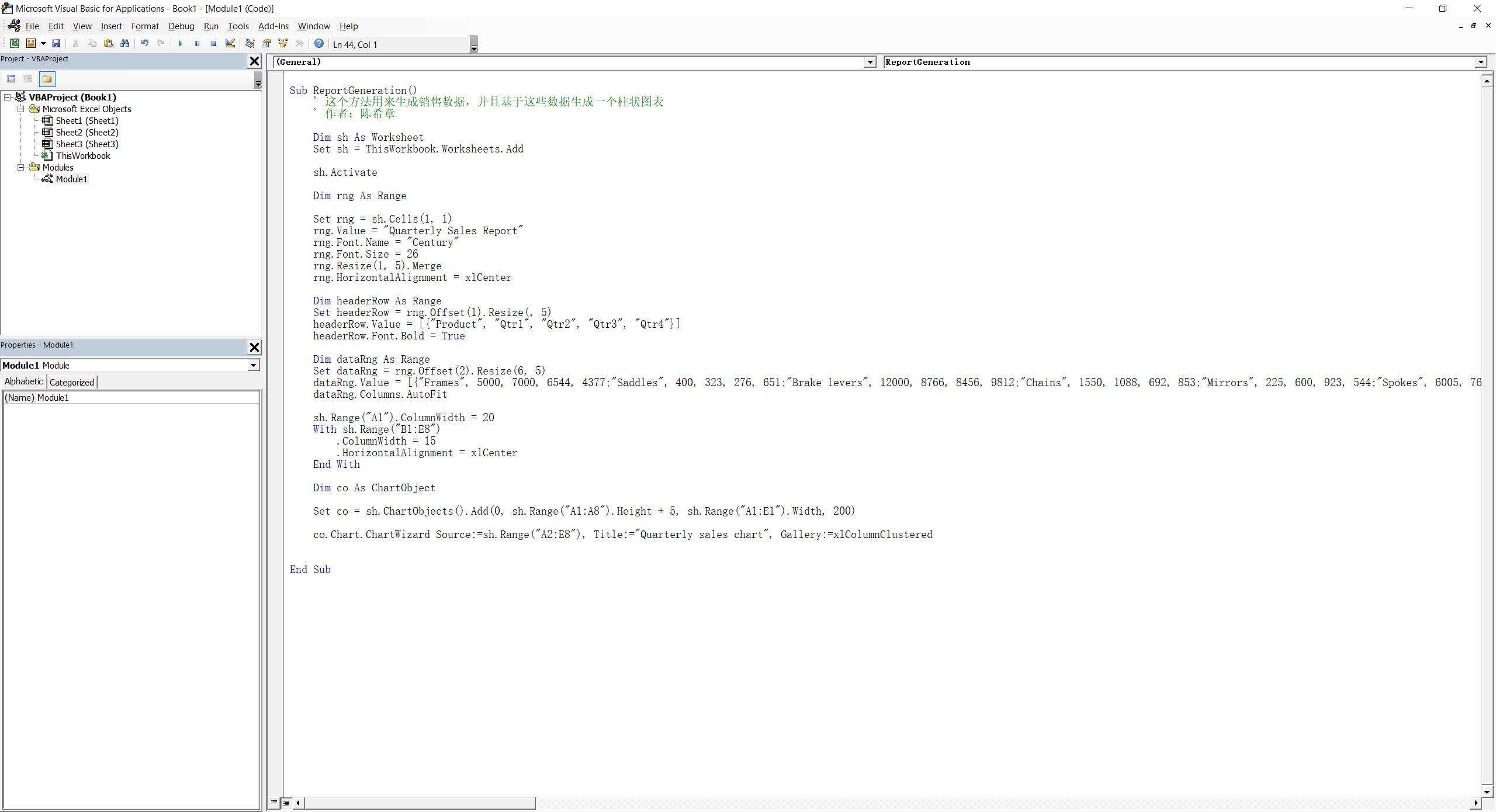The height and width of the screenshot is (812, 1496).
Task: Click the Undo arrow icon
Action: pos(144,43)
